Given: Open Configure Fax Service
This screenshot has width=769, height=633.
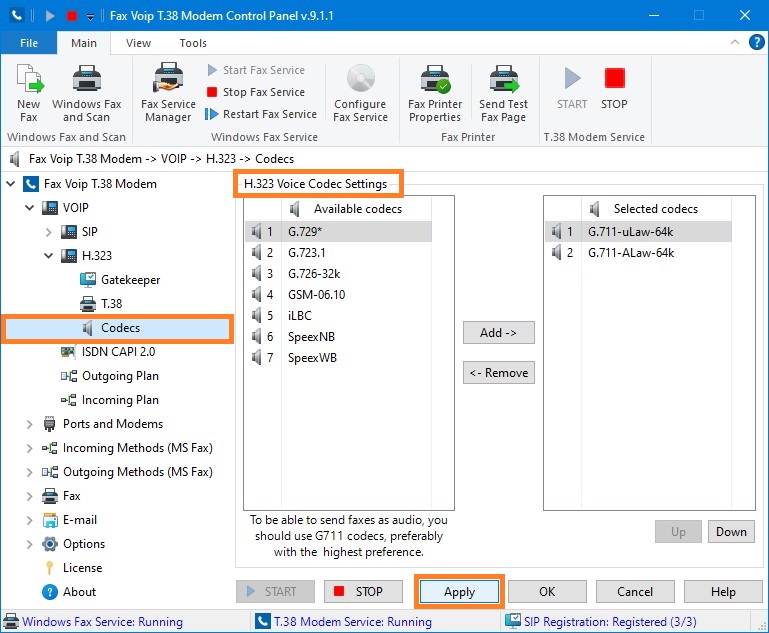Looking at the screenshot, I should [x=360, y=93].
